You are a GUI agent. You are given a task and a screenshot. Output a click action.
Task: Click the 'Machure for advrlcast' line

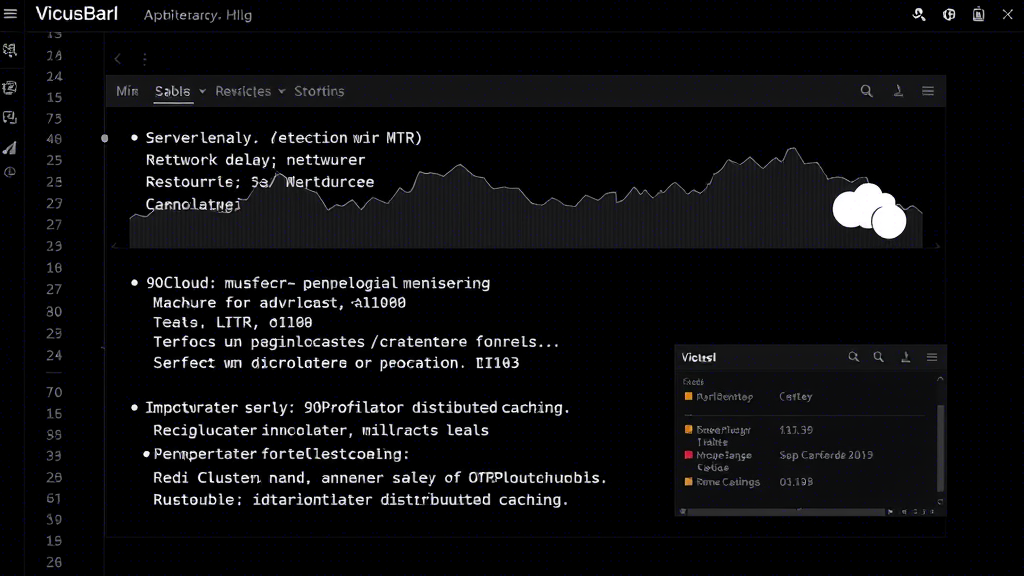click(x=280, y=302)
